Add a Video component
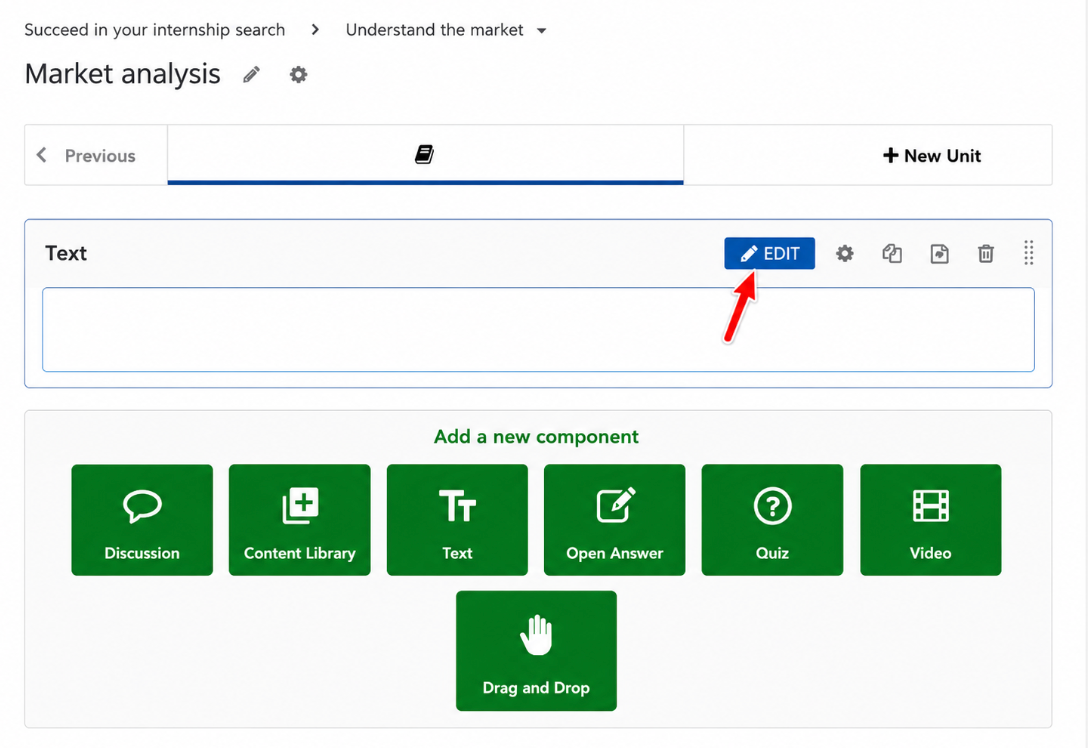The width and height of the screenshot is (1088, 748). [x=930, y=520]
